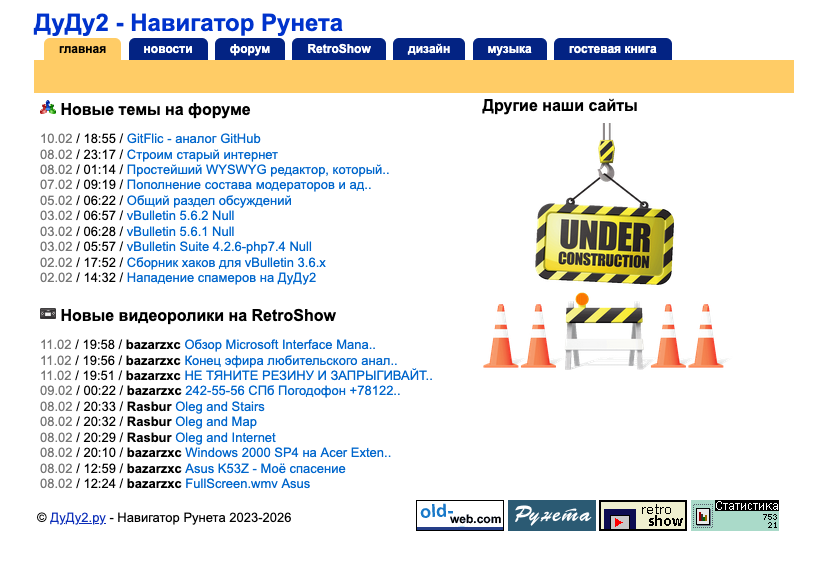Open the Рунета banner badge
The height and width of the screenshot is (569, 829).
click(x=551, y=515)
